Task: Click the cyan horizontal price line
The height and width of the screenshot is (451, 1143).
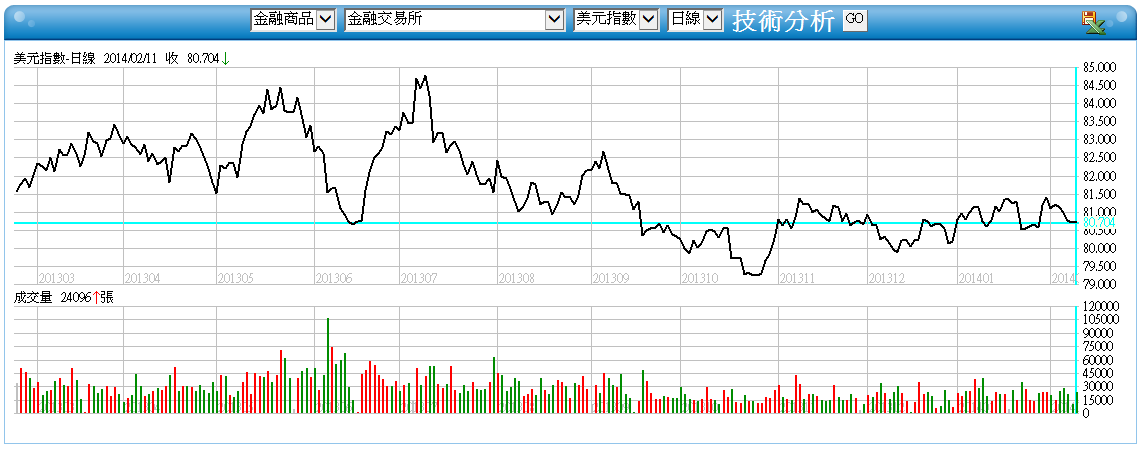Action: 545,222
